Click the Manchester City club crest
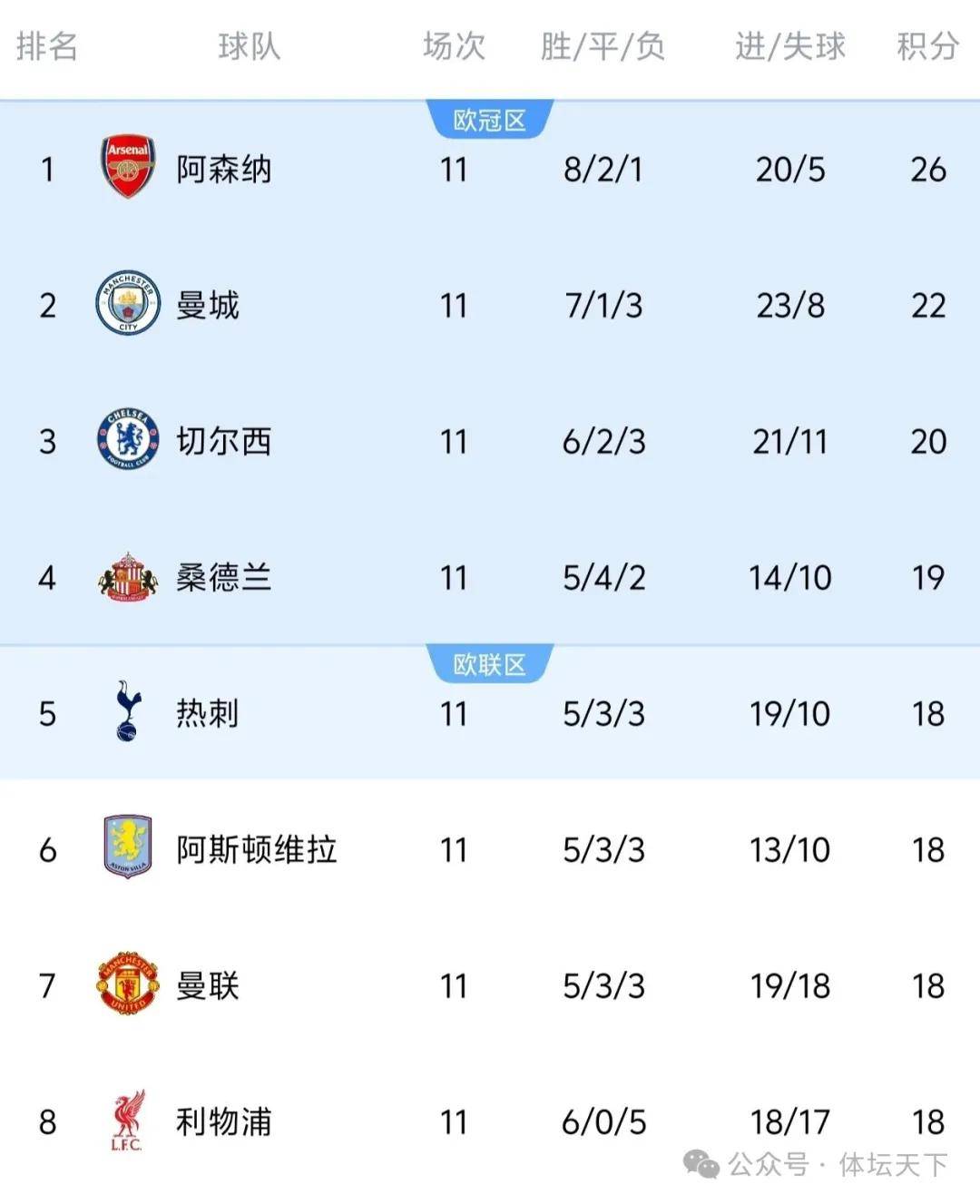 coord(128,304)
